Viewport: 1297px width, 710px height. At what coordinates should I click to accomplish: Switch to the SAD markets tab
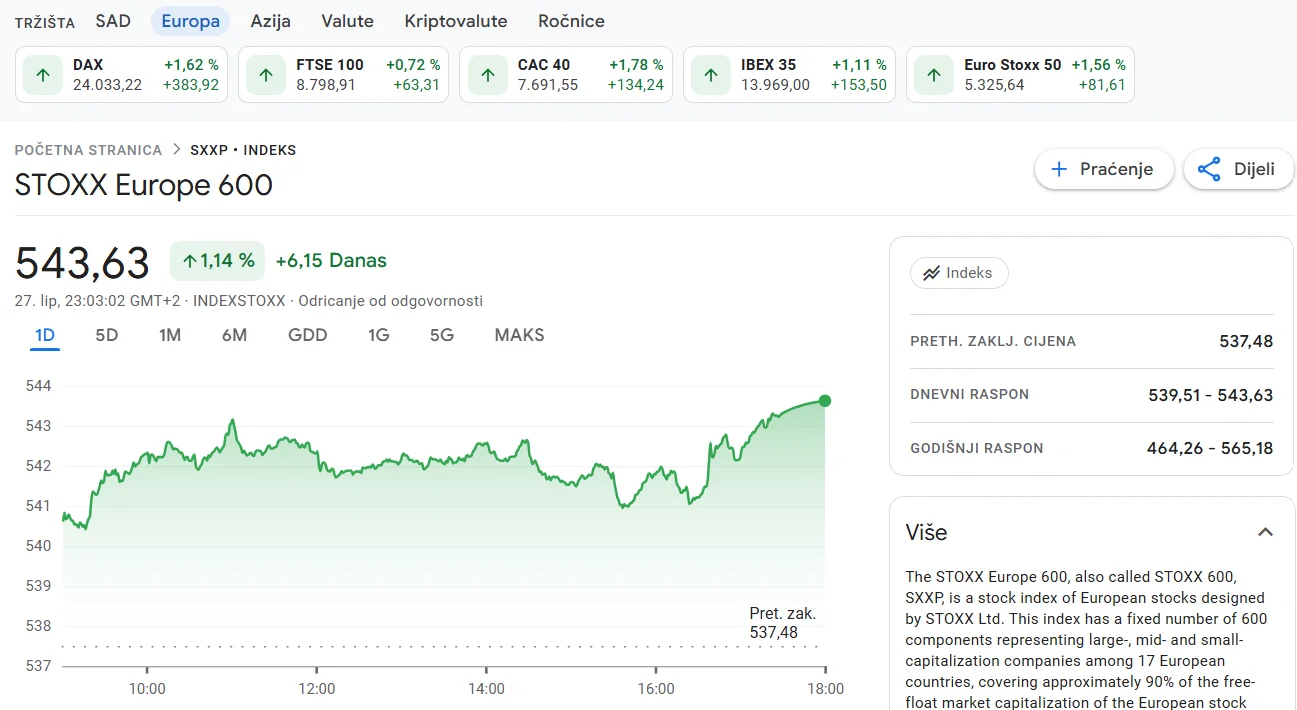[113, 21]
